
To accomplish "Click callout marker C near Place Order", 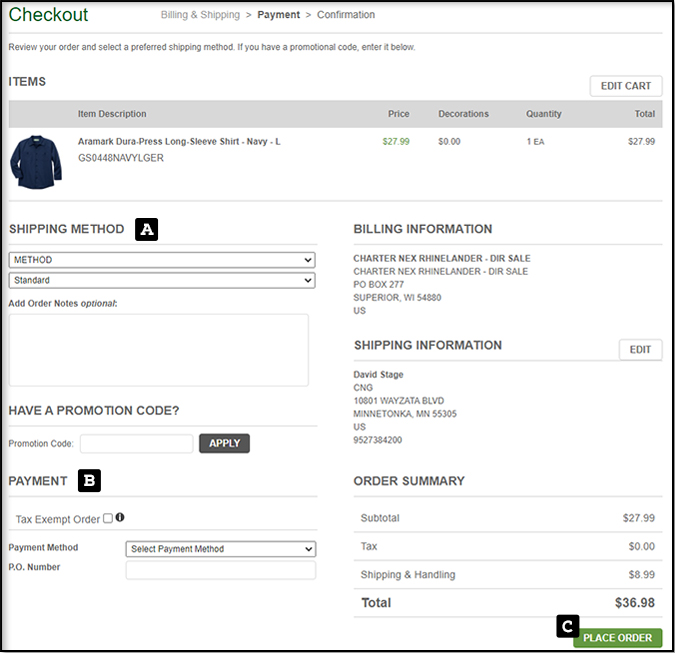I will click(x=567, y=627).
